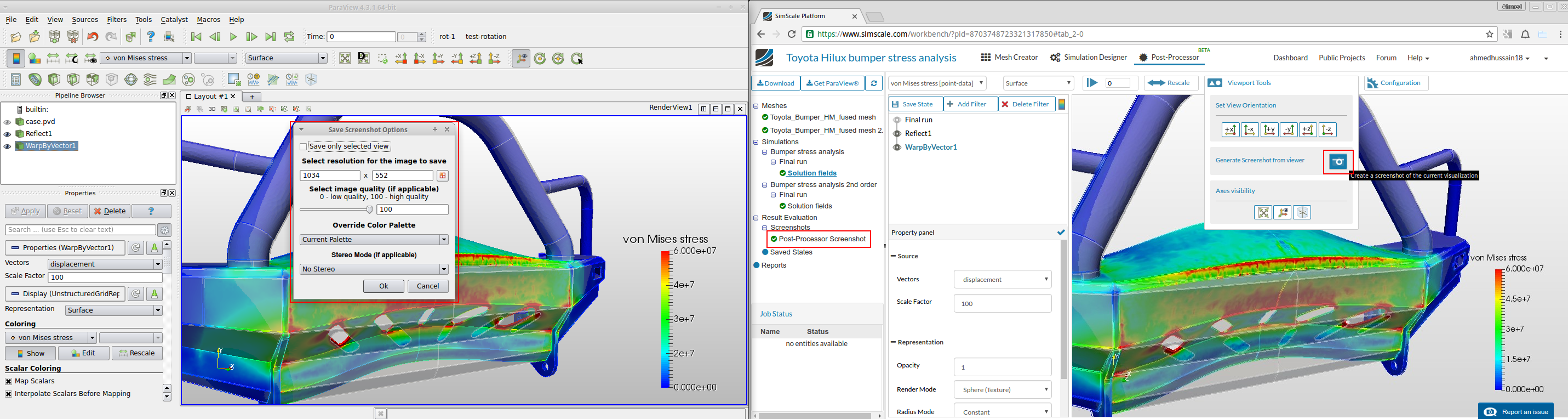Image resolution: width=1568 pixels, height=419 pixels.
Task: Click the Add Filter button
Action: click(x=970, y=104)
